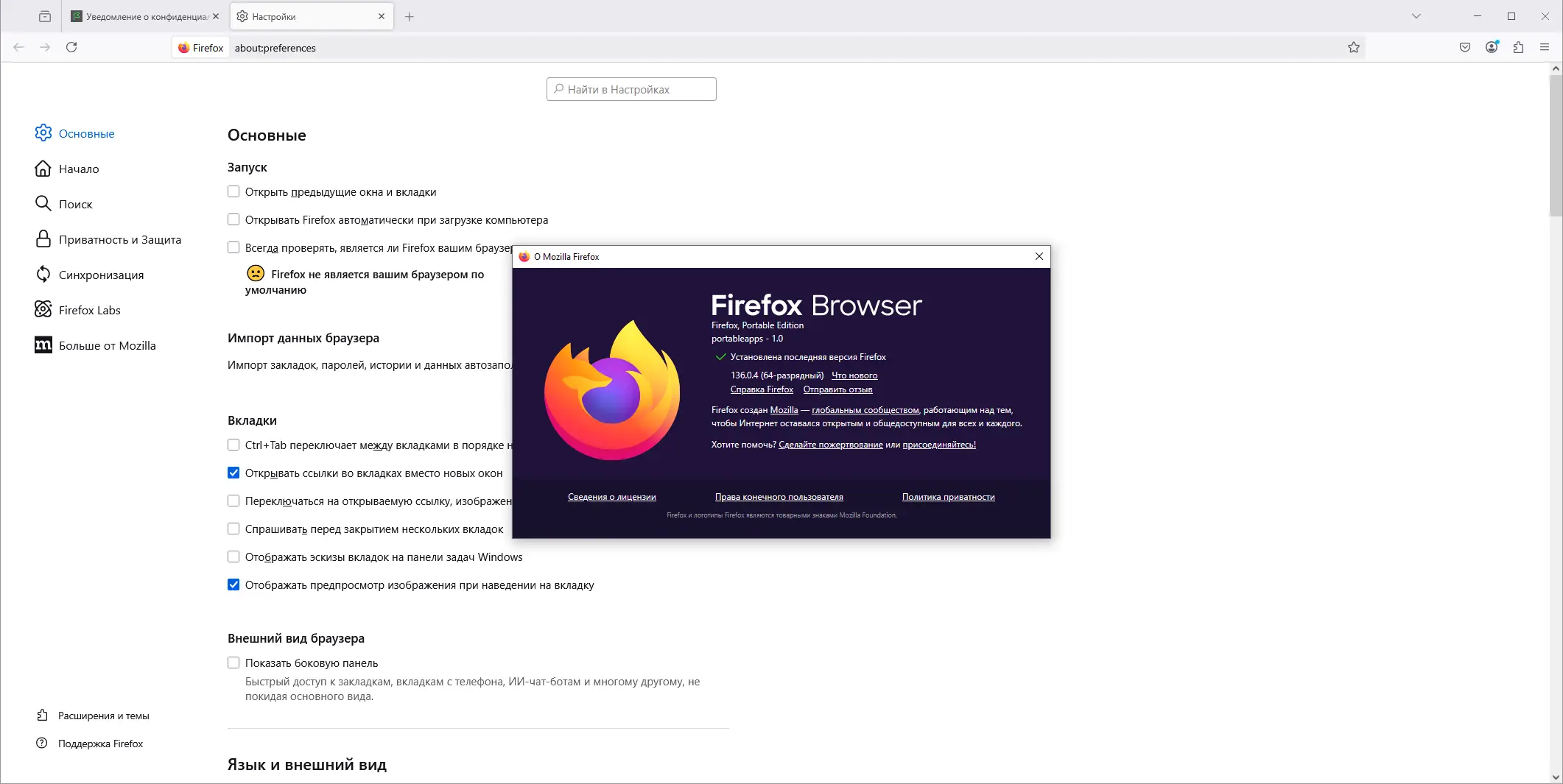Switch to Уведомление о конфиденциальности tab

pyautogui.click(x=146, y=16)
